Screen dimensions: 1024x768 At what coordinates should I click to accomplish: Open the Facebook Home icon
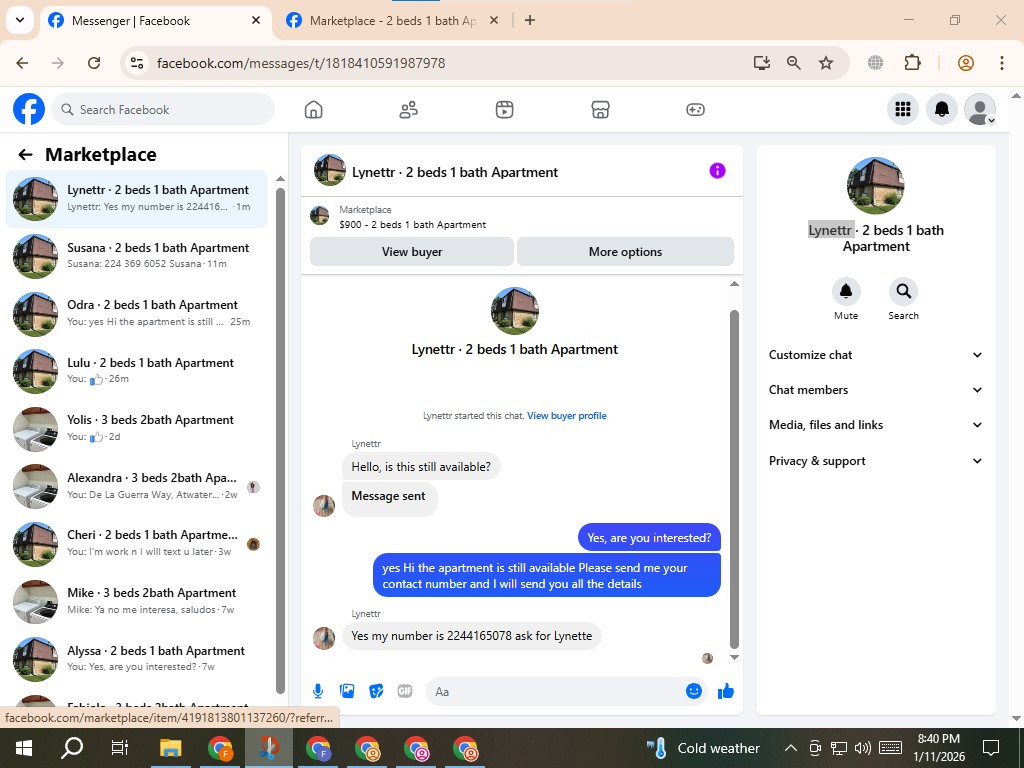(x=313, y=110)
